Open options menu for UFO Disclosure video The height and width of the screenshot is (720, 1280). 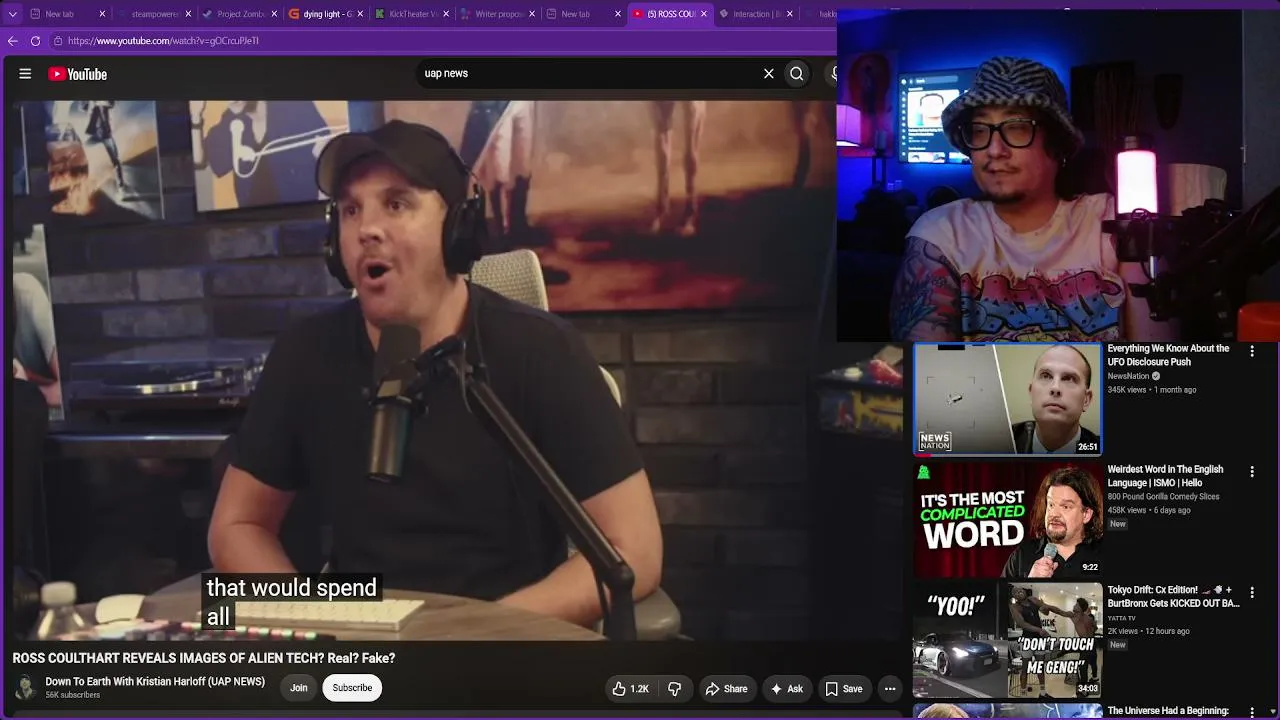[1252, 351]
